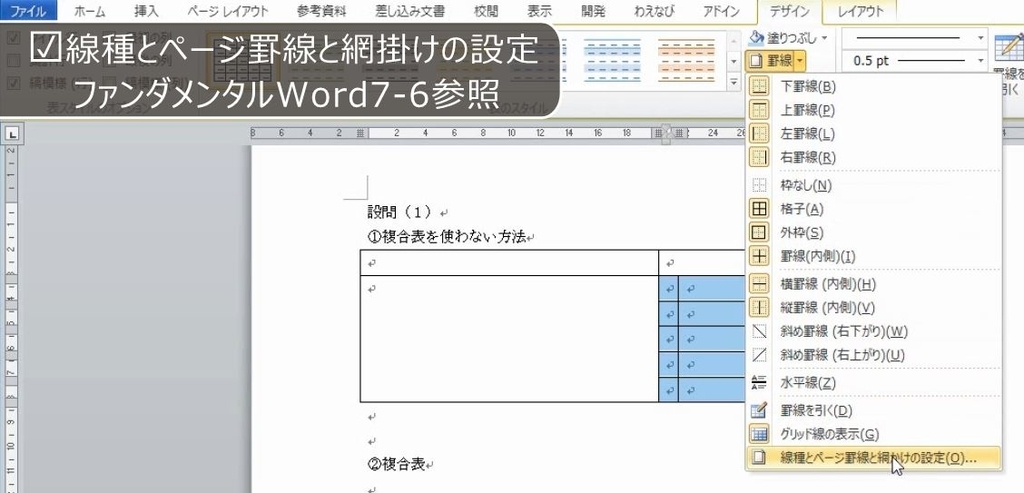The width and height of the screenshot is (1024, 493).
Task: Apply 斜め罫線 (右下がり) diagonal down border
Action: pyautogui.click(x=873, y=332)
